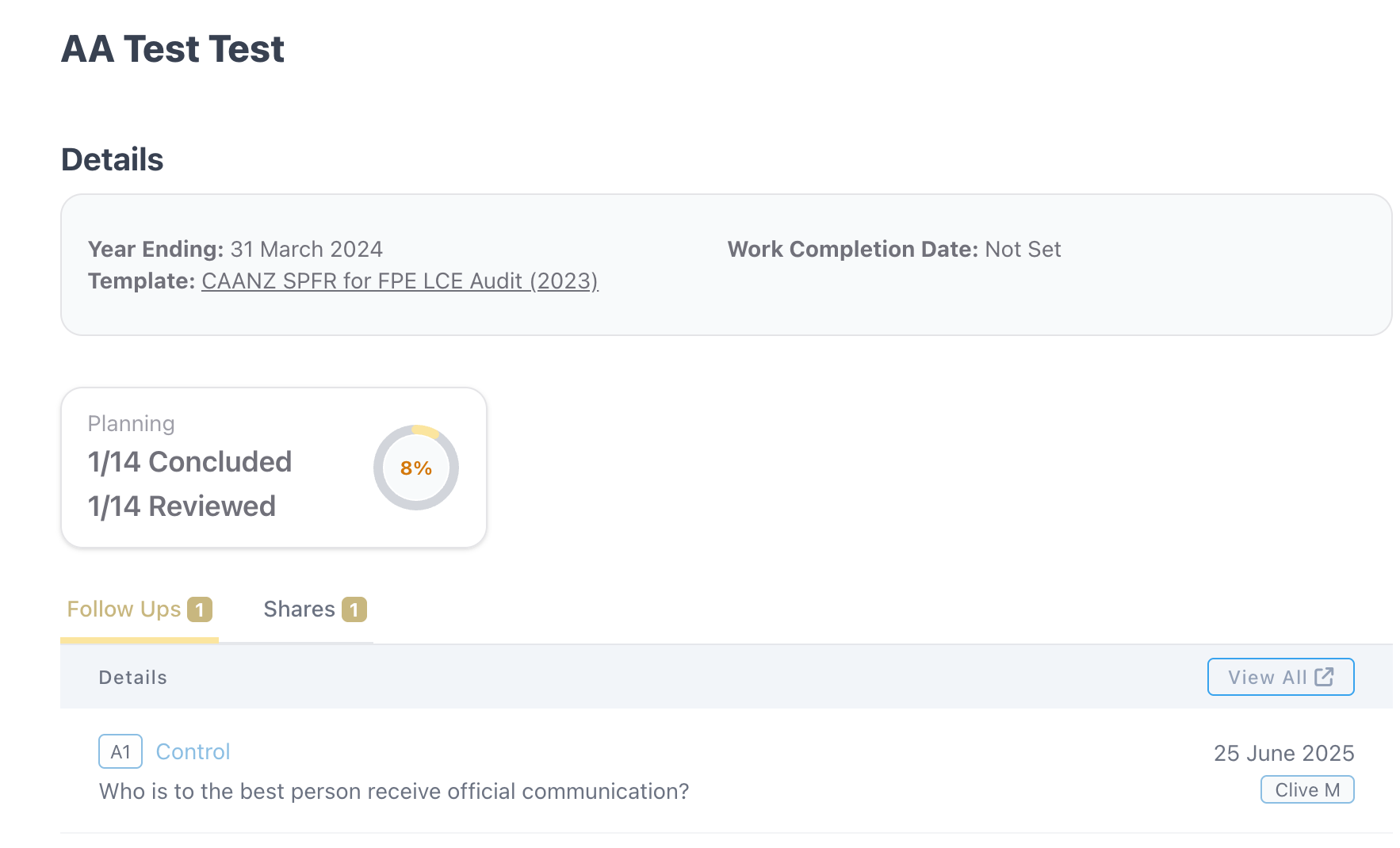Open the Planning progress card
Screen dimensions: 1400x848
pos(273,468)
